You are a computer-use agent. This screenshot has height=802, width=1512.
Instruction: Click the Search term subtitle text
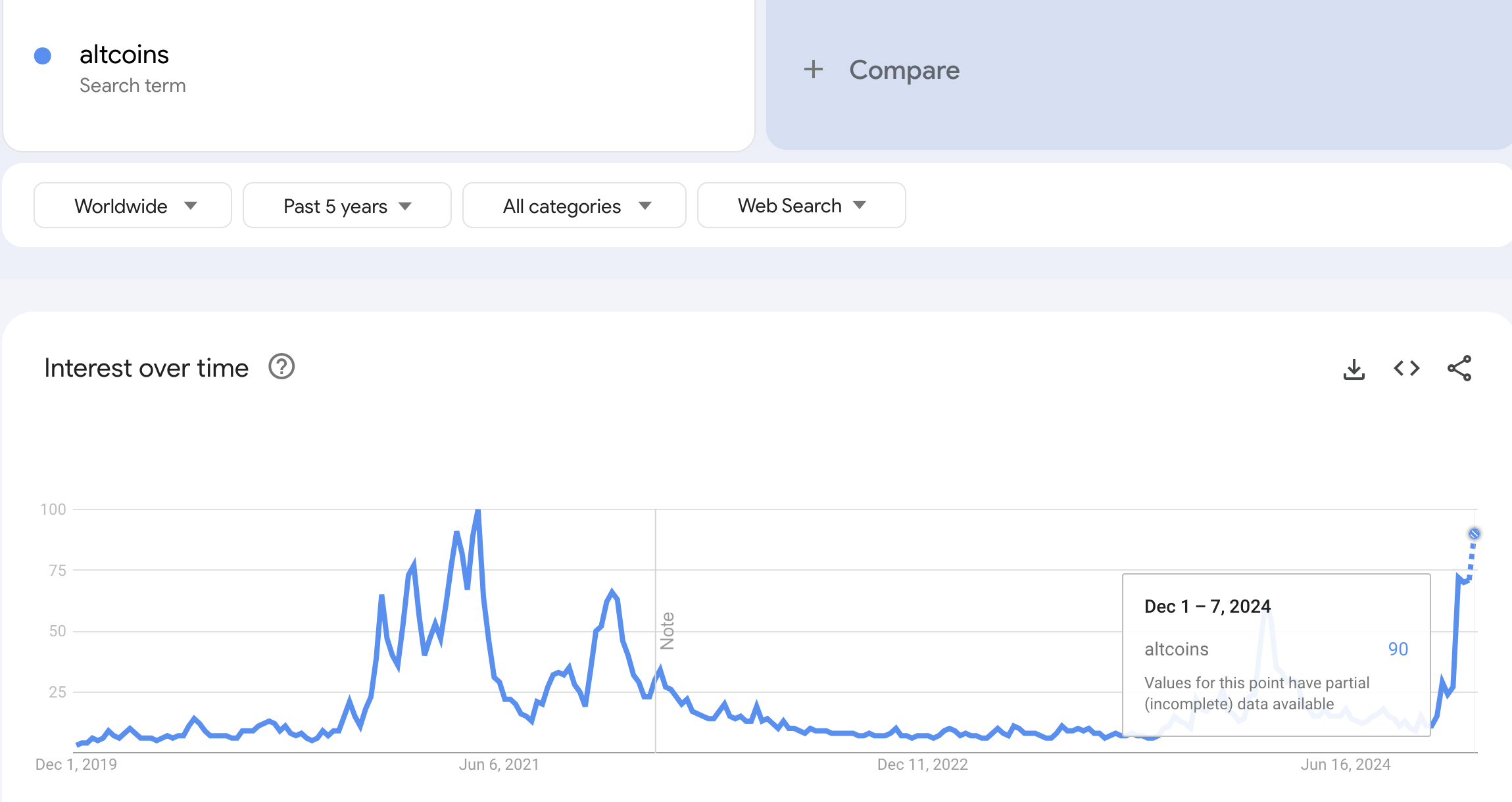click(133, 85)
